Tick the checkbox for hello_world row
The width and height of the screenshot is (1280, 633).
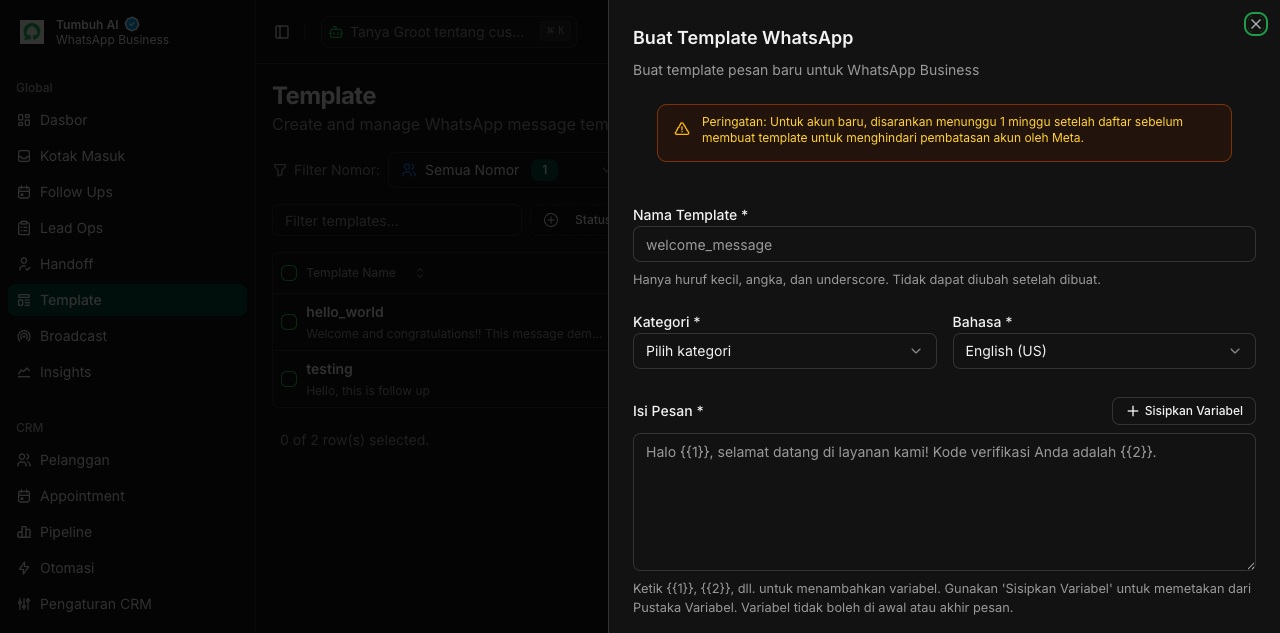coord(289,322)
